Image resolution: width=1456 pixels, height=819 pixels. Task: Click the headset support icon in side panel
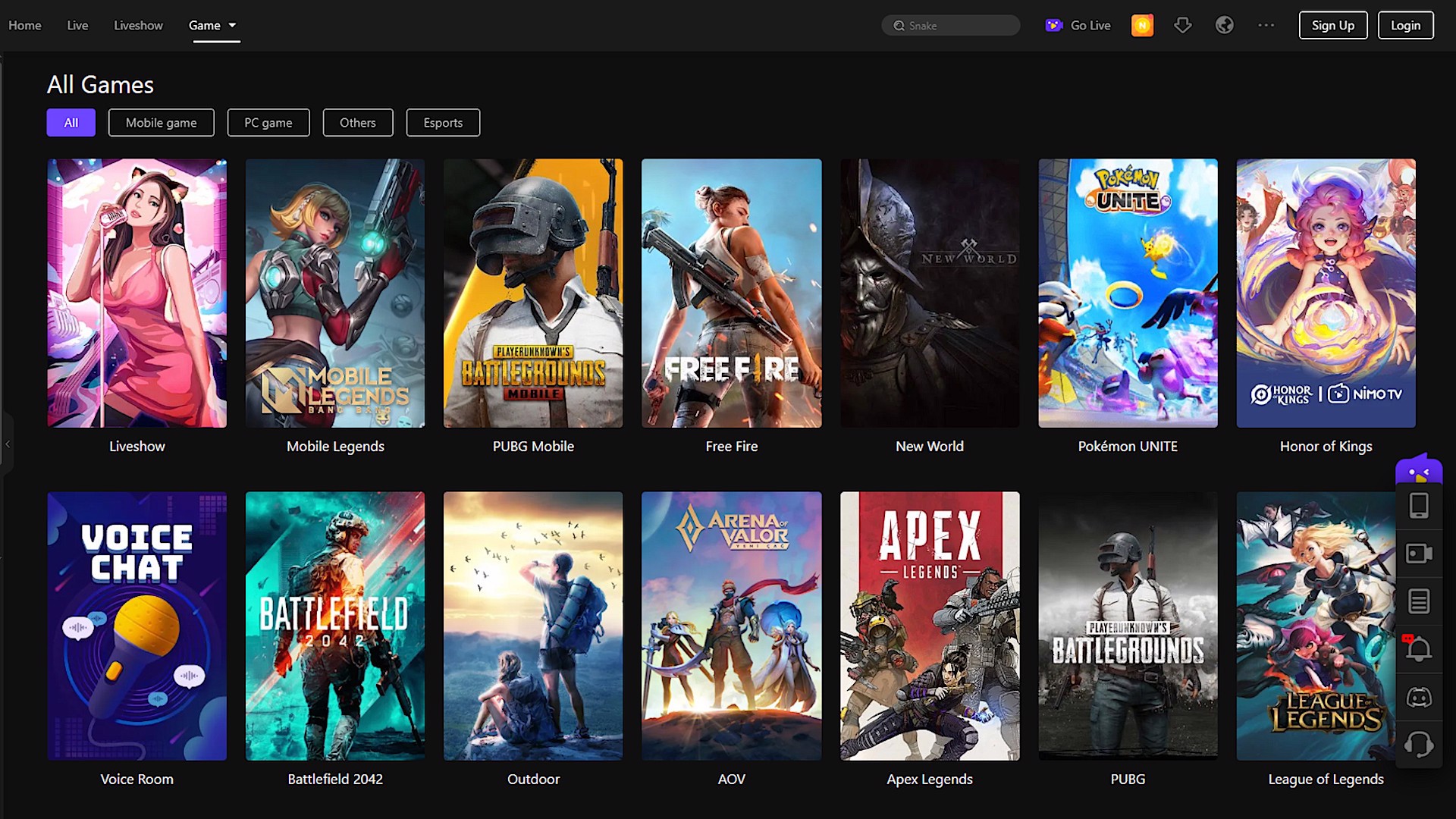click(1418, 744)
